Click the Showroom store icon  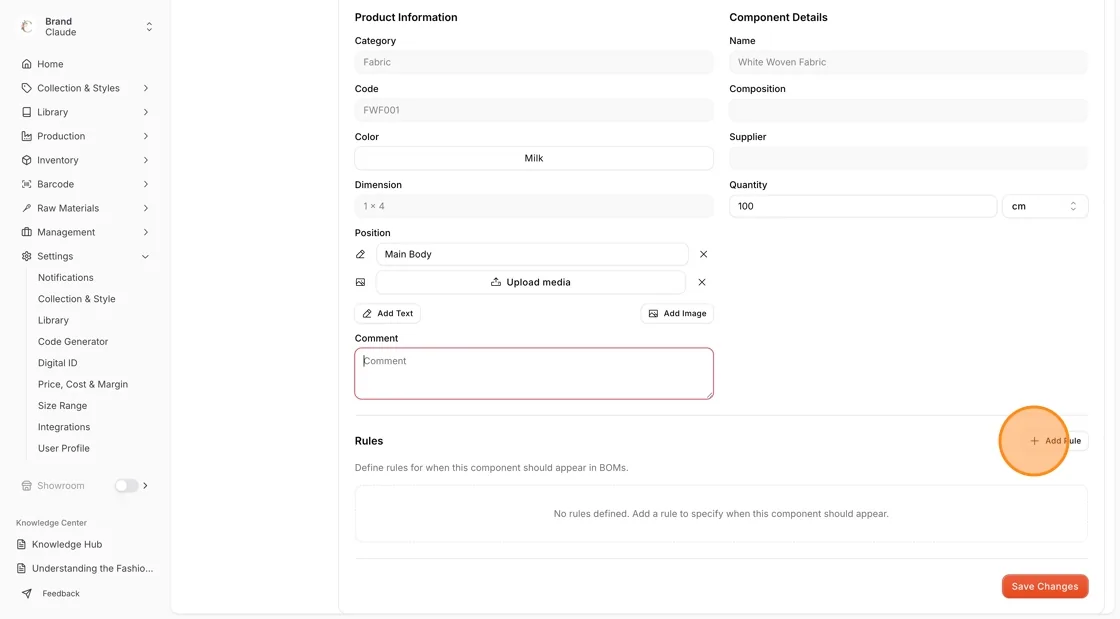pyautogui.click(x=26, y=485)
